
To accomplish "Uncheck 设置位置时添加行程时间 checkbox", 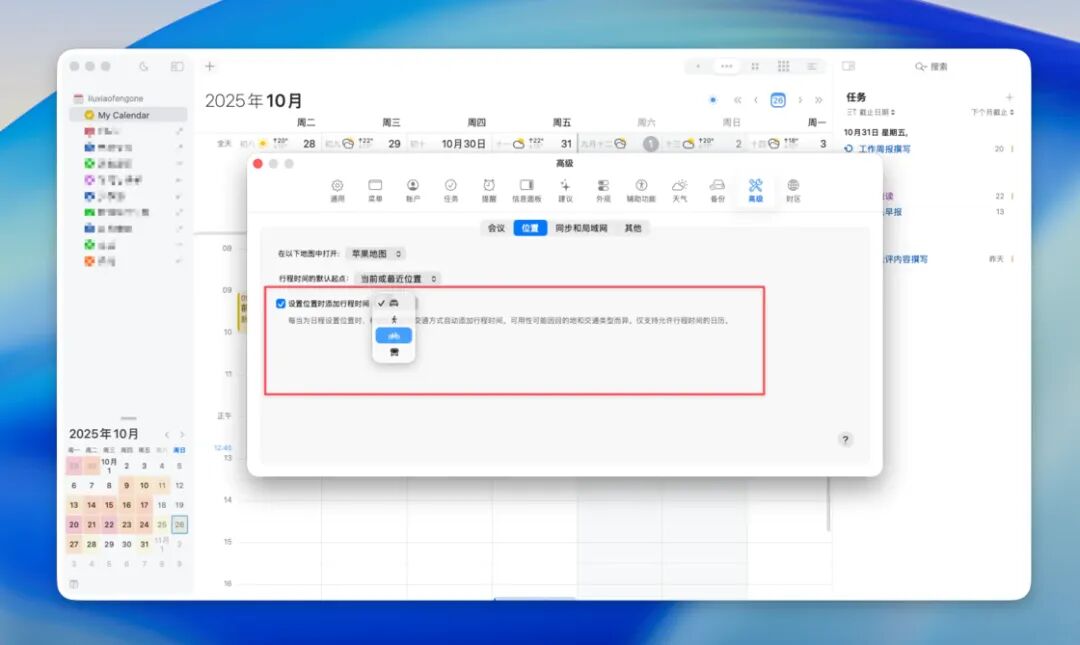I will click(280, 303).
